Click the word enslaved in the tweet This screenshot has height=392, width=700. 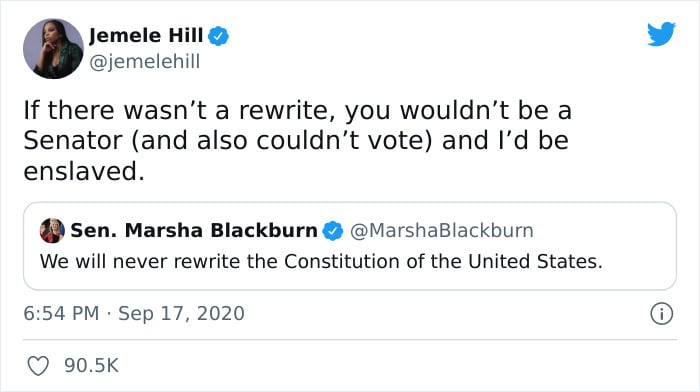(84, 171)
